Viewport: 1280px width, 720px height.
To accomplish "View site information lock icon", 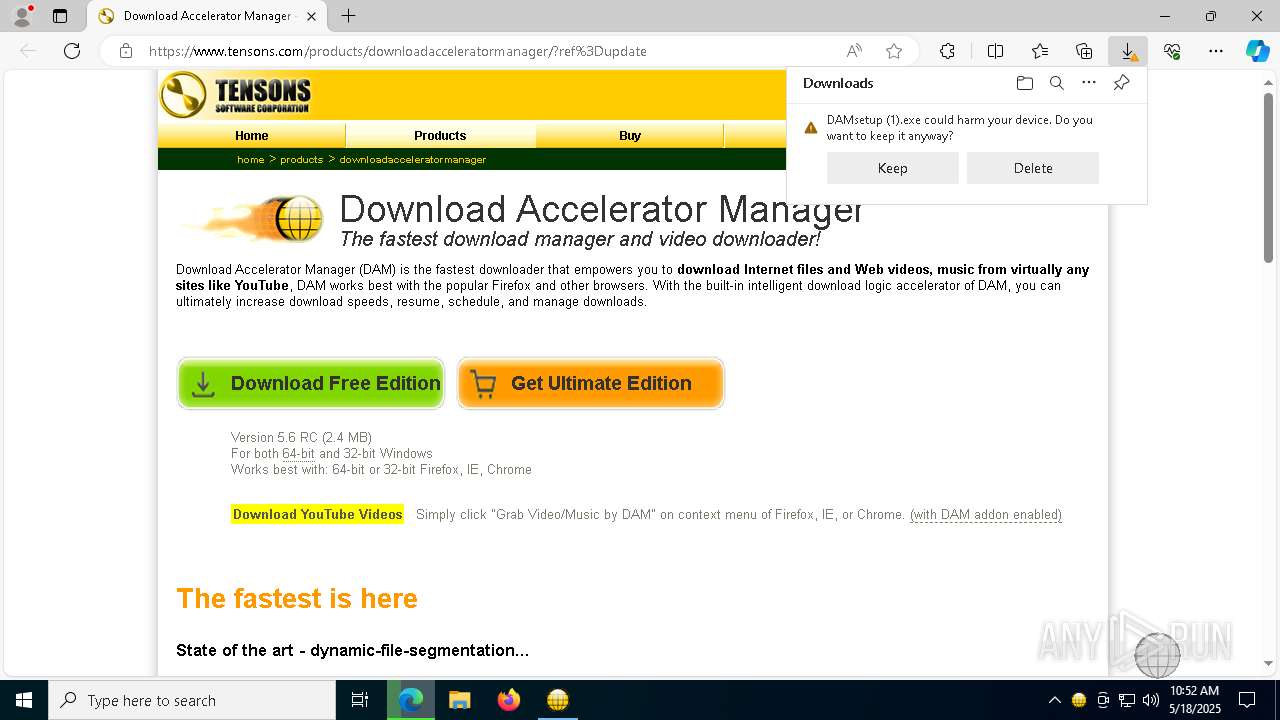I will [x=125, y=51].
